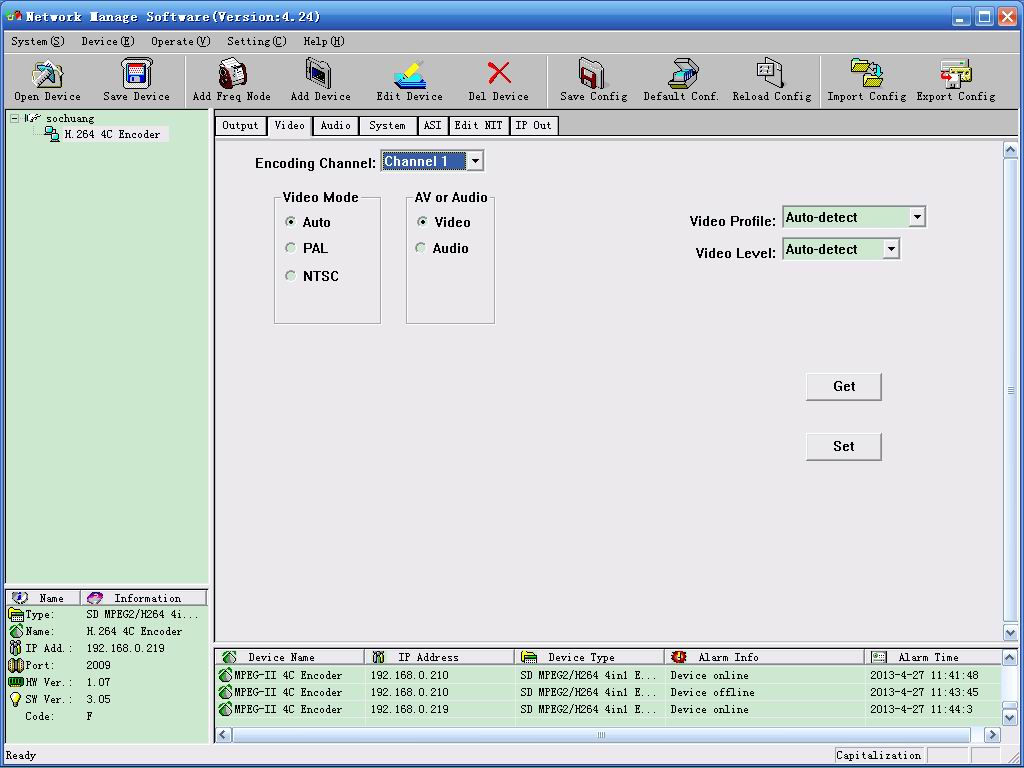This screenshot has width=1024, height=768.
Task: Click the Edit Device toolbar icon
Action: (x=410, y=74)
